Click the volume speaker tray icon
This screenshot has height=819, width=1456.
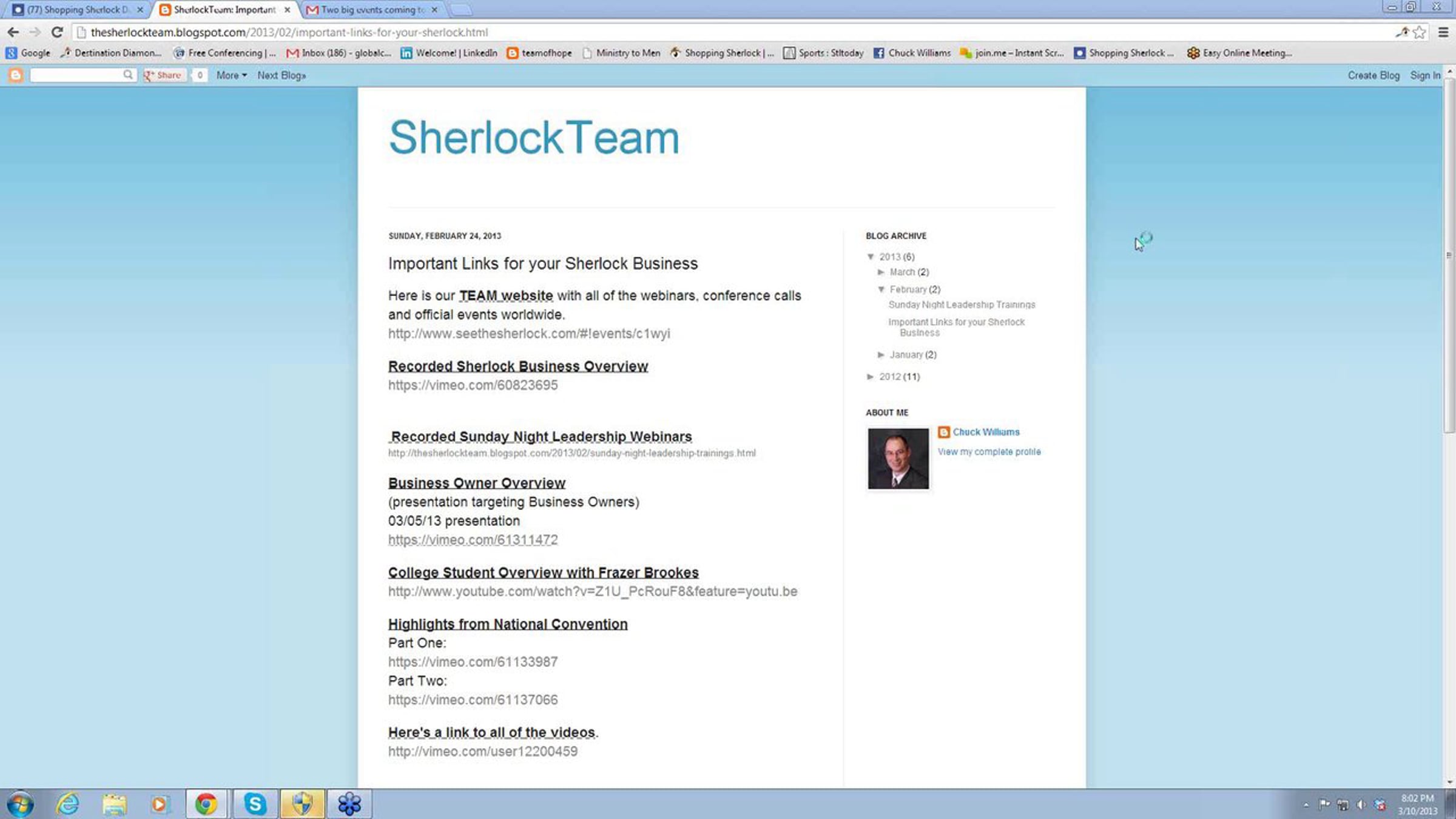[1361, 805]
